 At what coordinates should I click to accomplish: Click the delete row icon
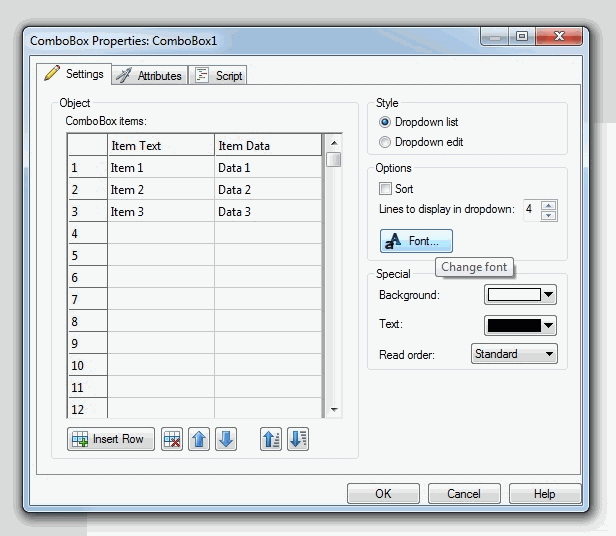[172, 440]
